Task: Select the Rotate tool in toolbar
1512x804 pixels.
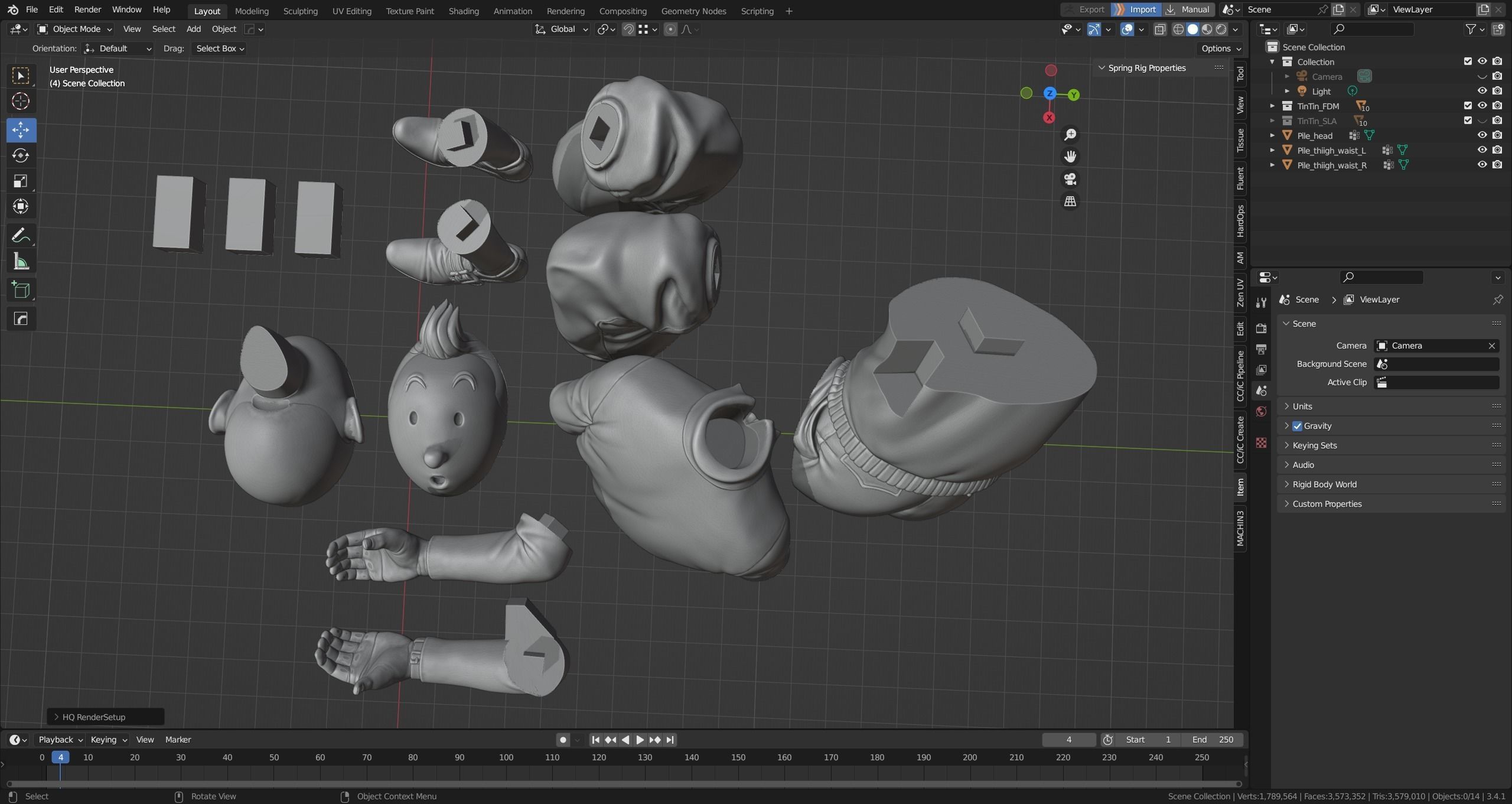Action: coord(21,155)
